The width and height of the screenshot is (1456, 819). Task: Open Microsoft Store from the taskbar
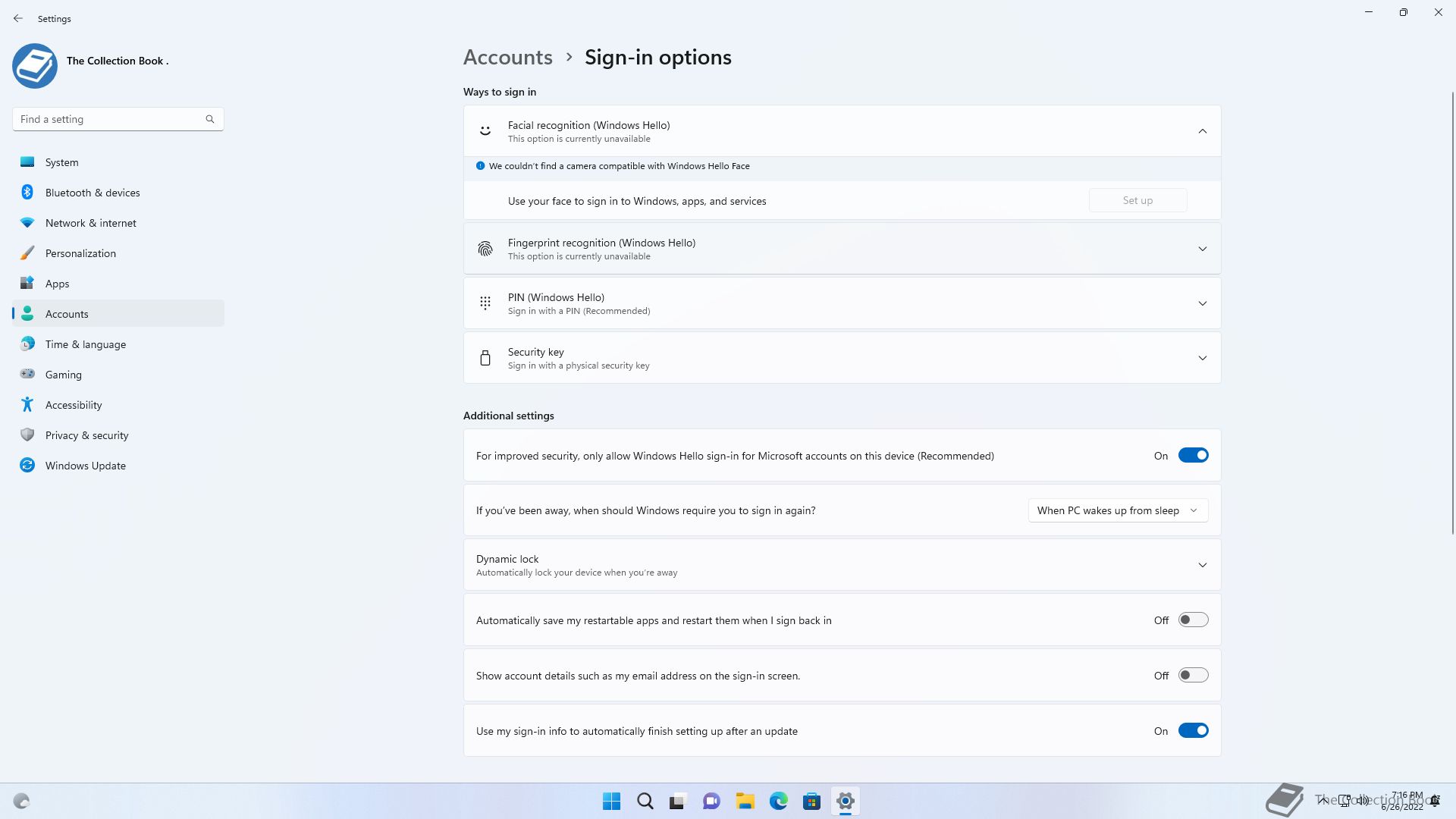(811, 801)
